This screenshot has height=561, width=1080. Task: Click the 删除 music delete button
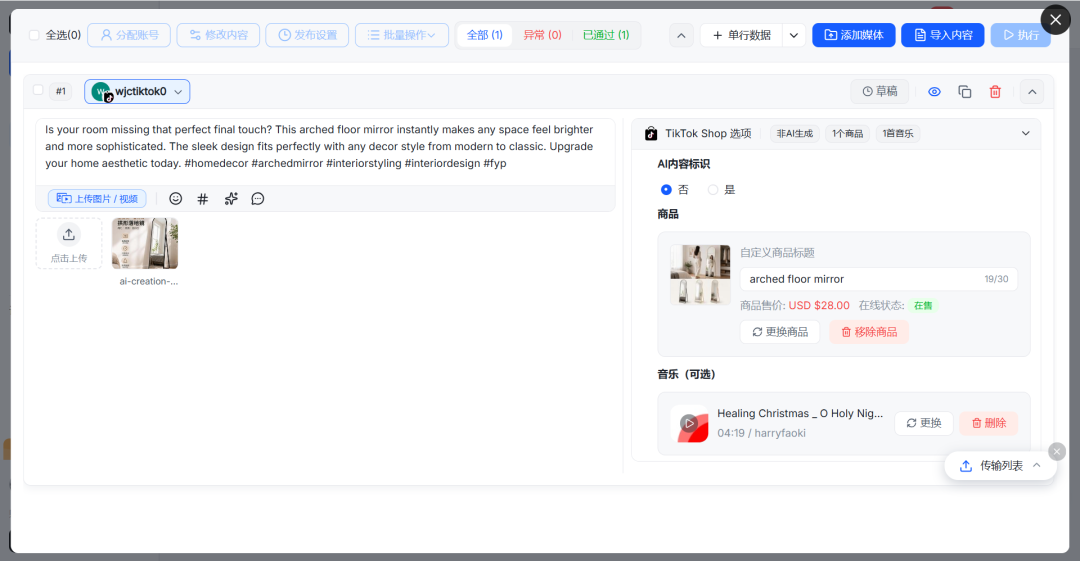pyautogui.click(x=988, y=423)
